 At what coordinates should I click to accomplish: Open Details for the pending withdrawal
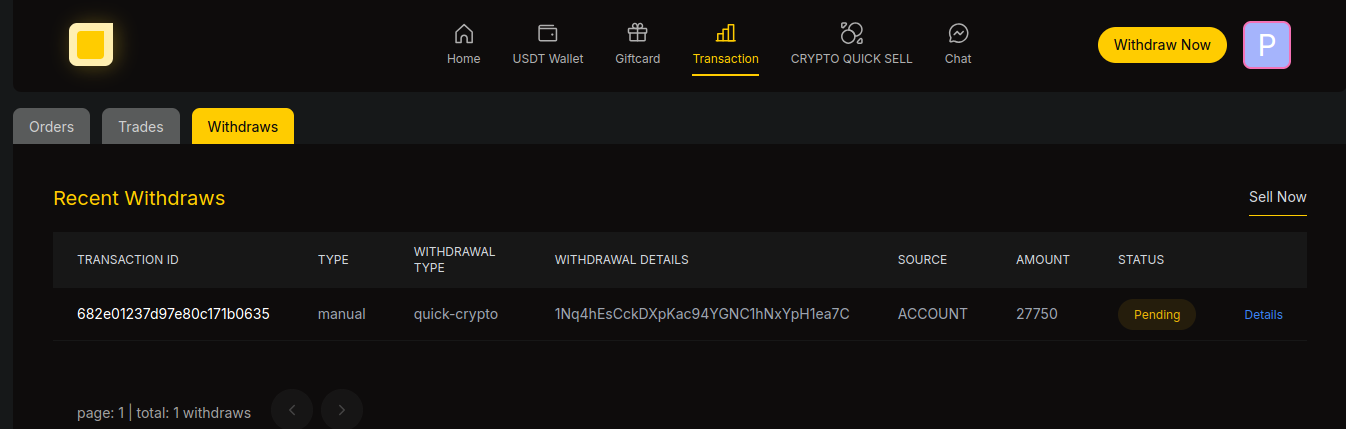1263,315
